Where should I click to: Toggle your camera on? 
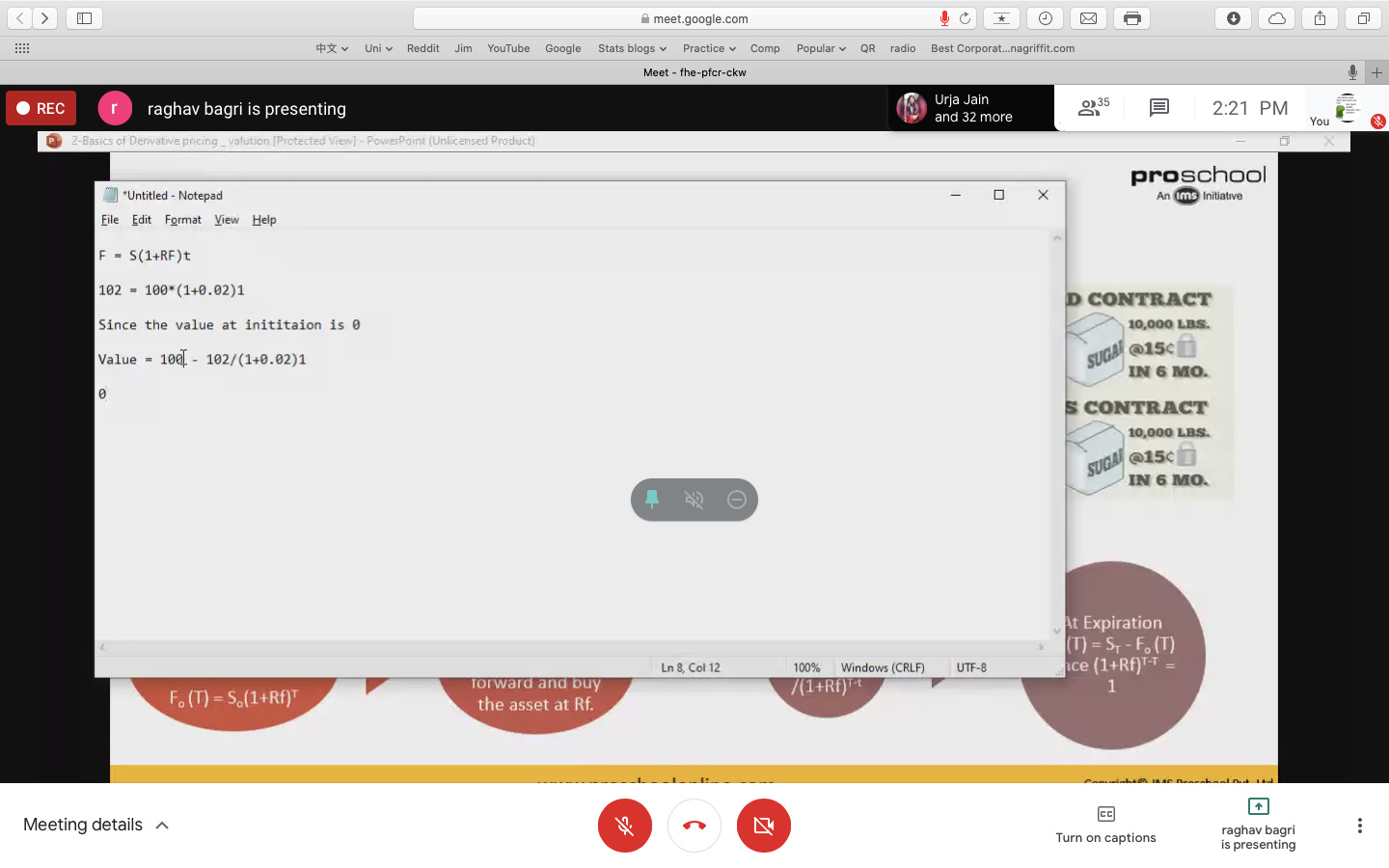coord(764,826)
